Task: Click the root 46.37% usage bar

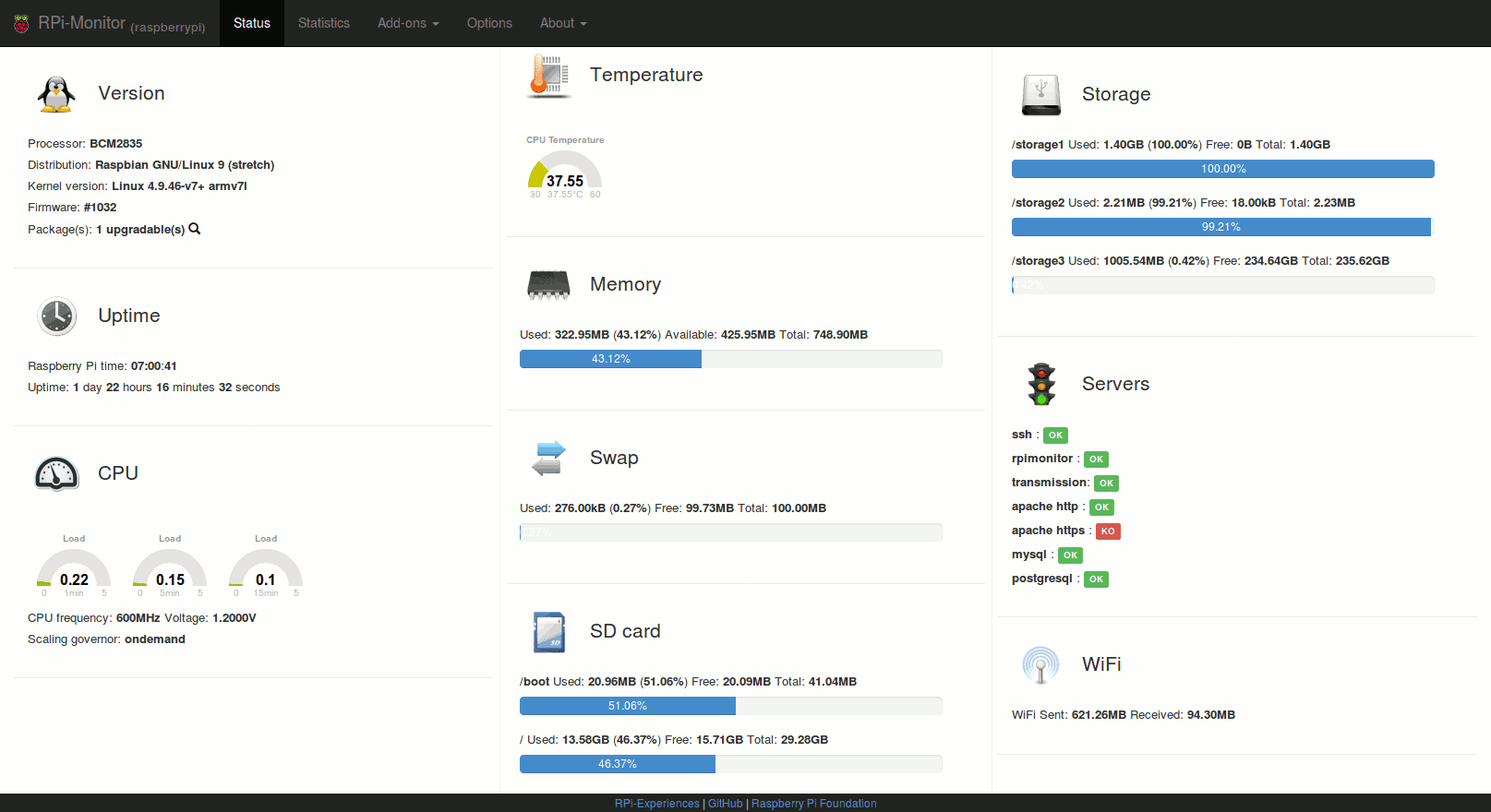Action: 731,764
